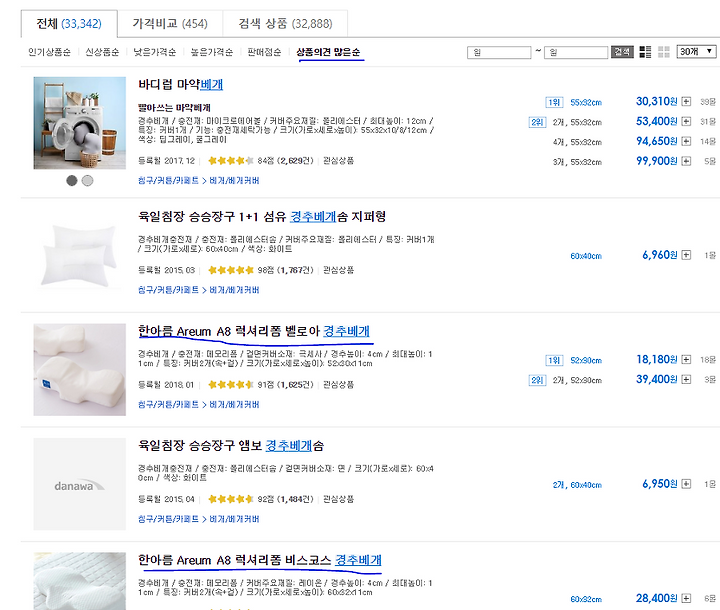The image size is (720, 610).
Task: Click the 벨로아 경추베개 product thumbnail
Action: pos(79,370)
